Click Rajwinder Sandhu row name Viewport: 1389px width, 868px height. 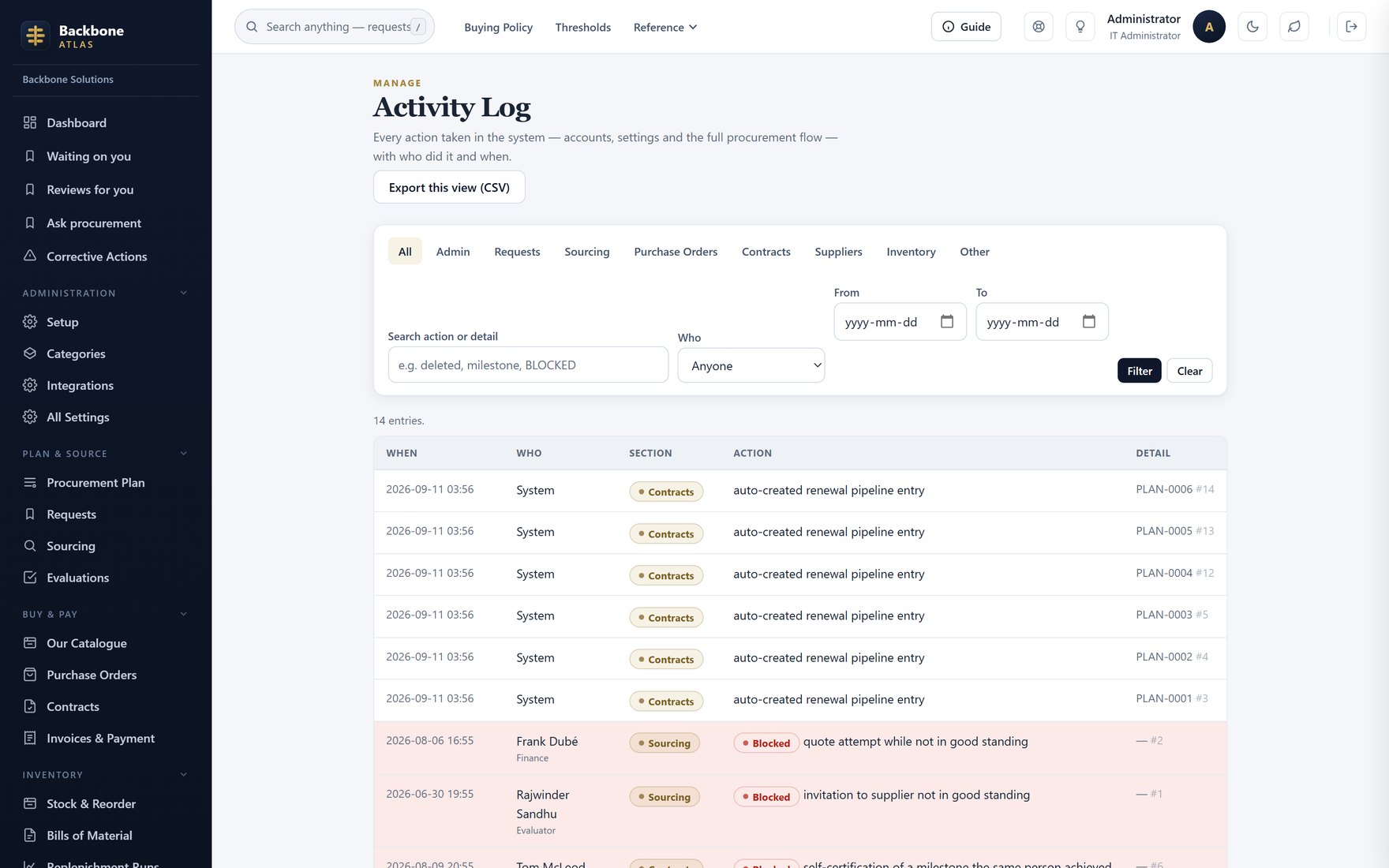click(543, 804)
